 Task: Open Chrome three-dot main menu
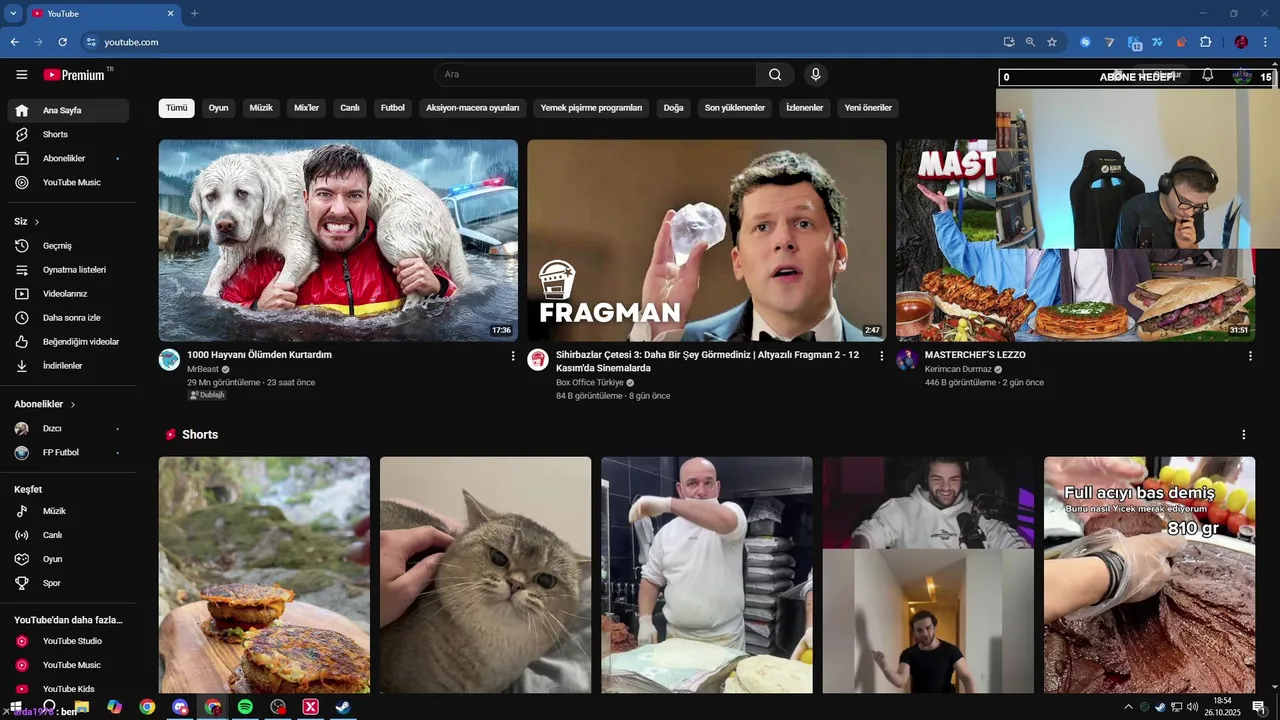1266,42
